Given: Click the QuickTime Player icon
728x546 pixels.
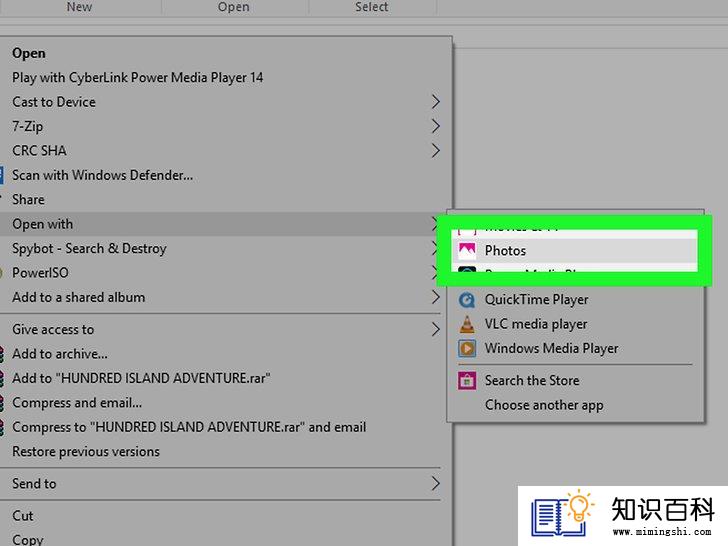Looking at the screenshot, I should coord(467,300).
